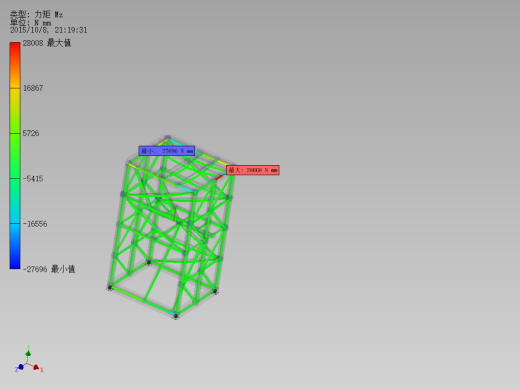Screen dimensions: 520x390
Task: Click the 类型: 力矩 Mz result type text
Action: pyautogui.click(x=36, y=14)
